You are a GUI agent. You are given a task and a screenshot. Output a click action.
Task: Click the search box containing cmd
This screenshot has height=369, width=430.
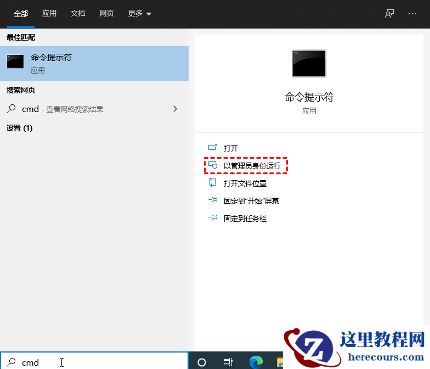[x=94, y=362]
